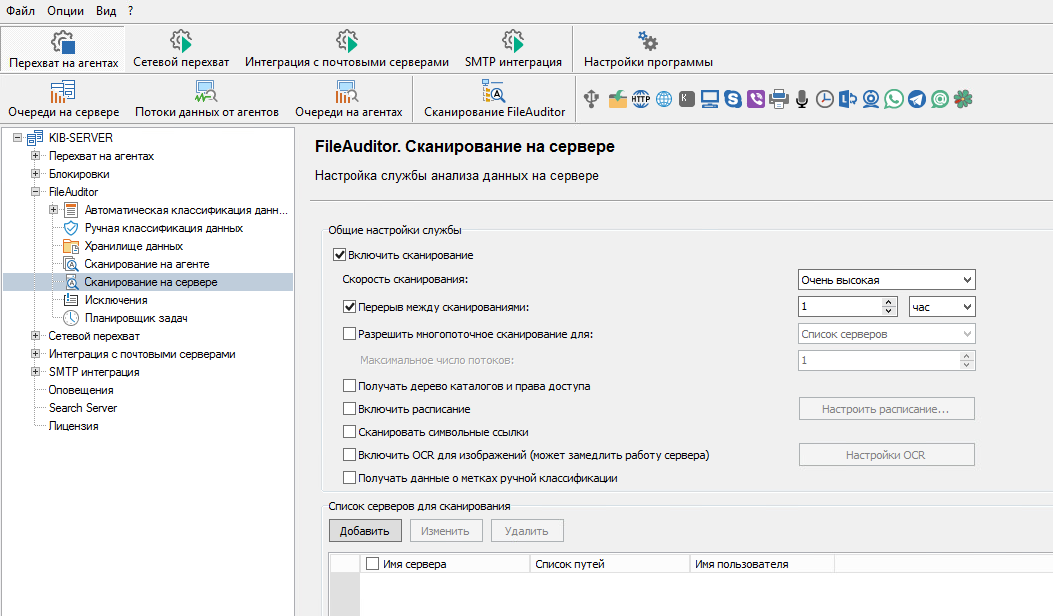The height and width of the screenshot is (616, 1053).
Task: Toggle Перерыв между сканированиями checkbox
Action: click(349, 307)
